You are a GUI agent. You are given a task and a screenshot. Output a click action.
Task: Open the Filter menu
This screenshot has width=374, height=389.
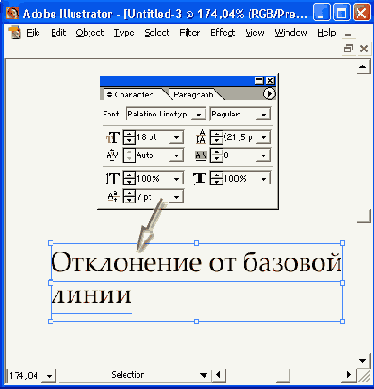click(x=189, y=33)
